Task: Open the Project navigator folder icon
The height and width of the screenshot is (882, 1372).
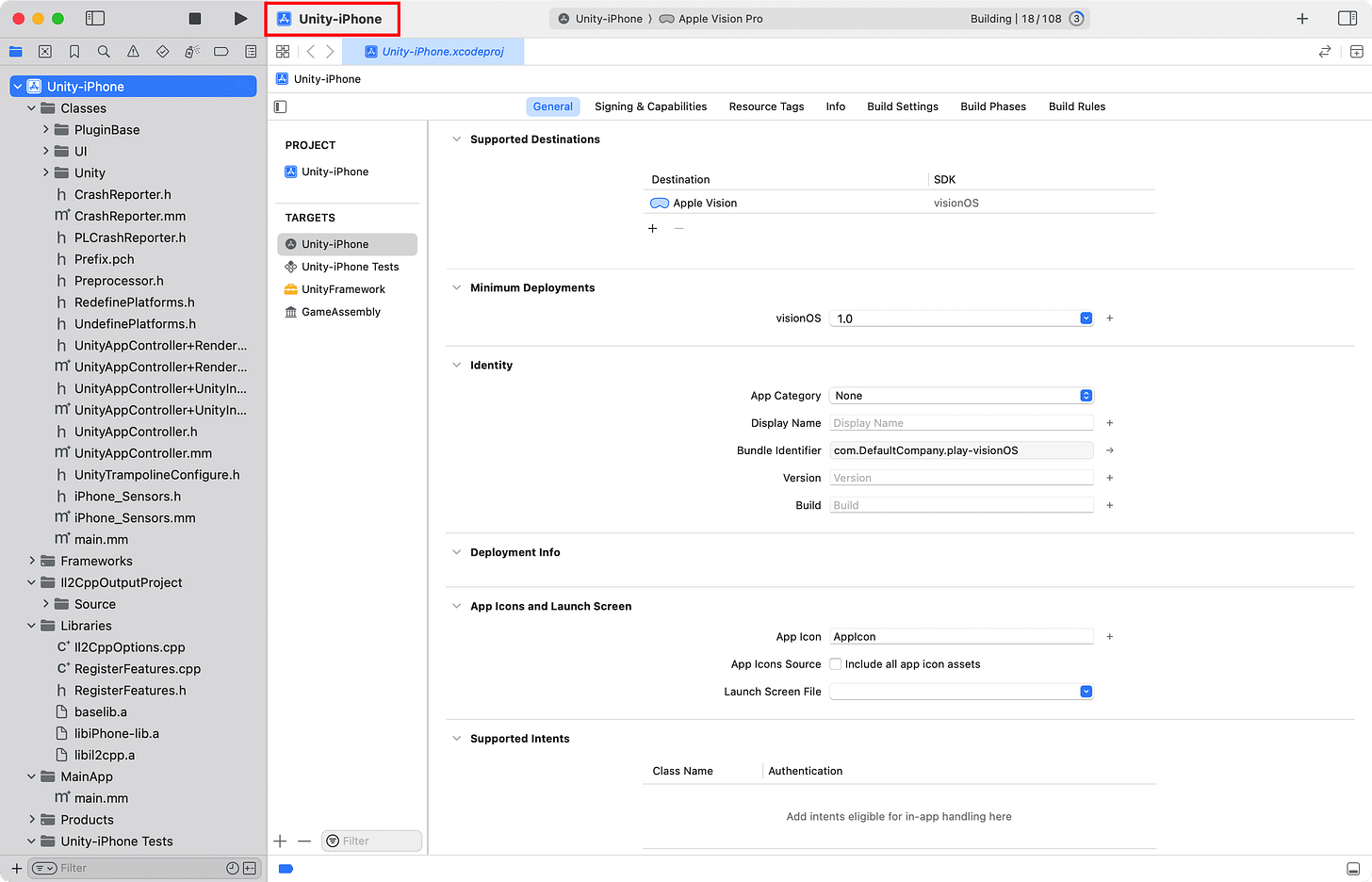Action: (x=15, y=52)
